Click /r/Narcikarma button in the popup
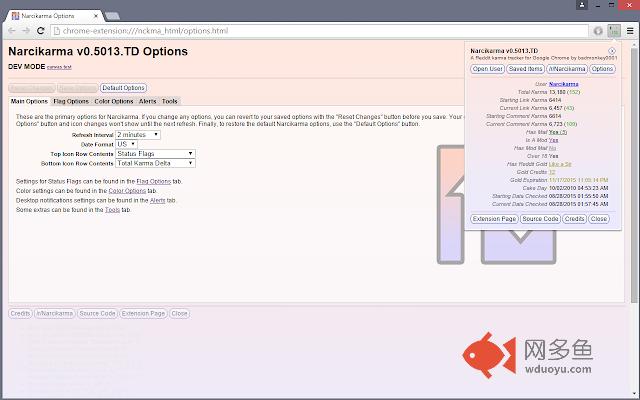Viewport: 640px width, 400px height. tap(567, 69)
